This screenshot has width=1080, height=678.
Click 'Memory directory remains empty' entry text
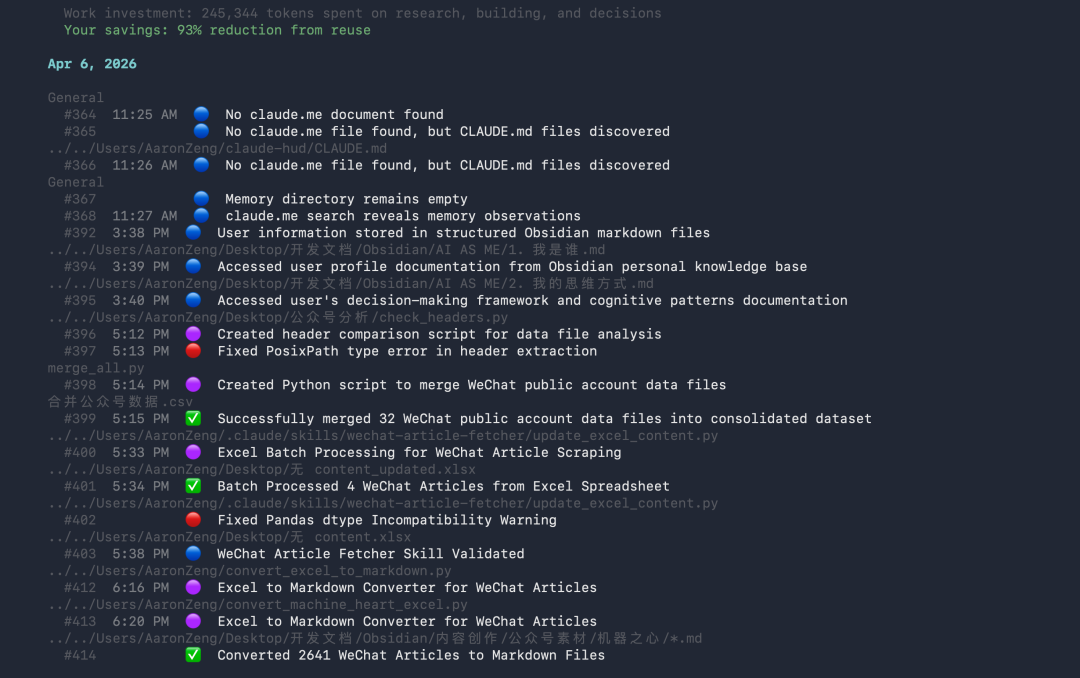click(x=346, y=199)
